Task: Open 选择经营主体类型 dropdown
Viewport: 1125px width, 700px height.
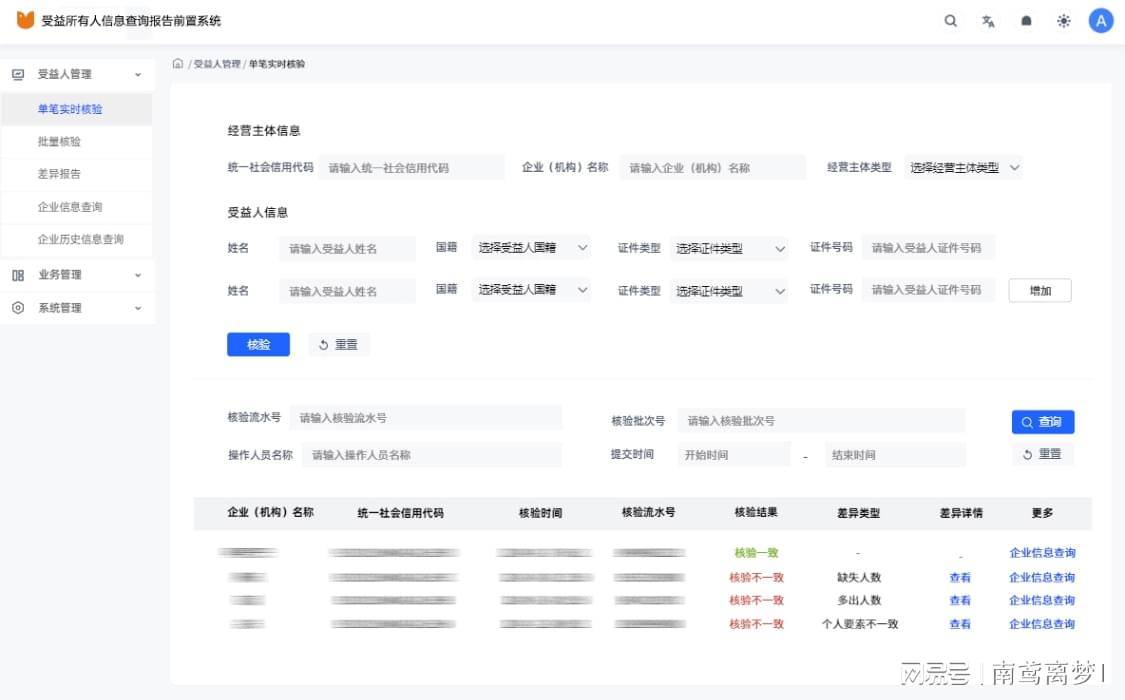Action: 964,168
